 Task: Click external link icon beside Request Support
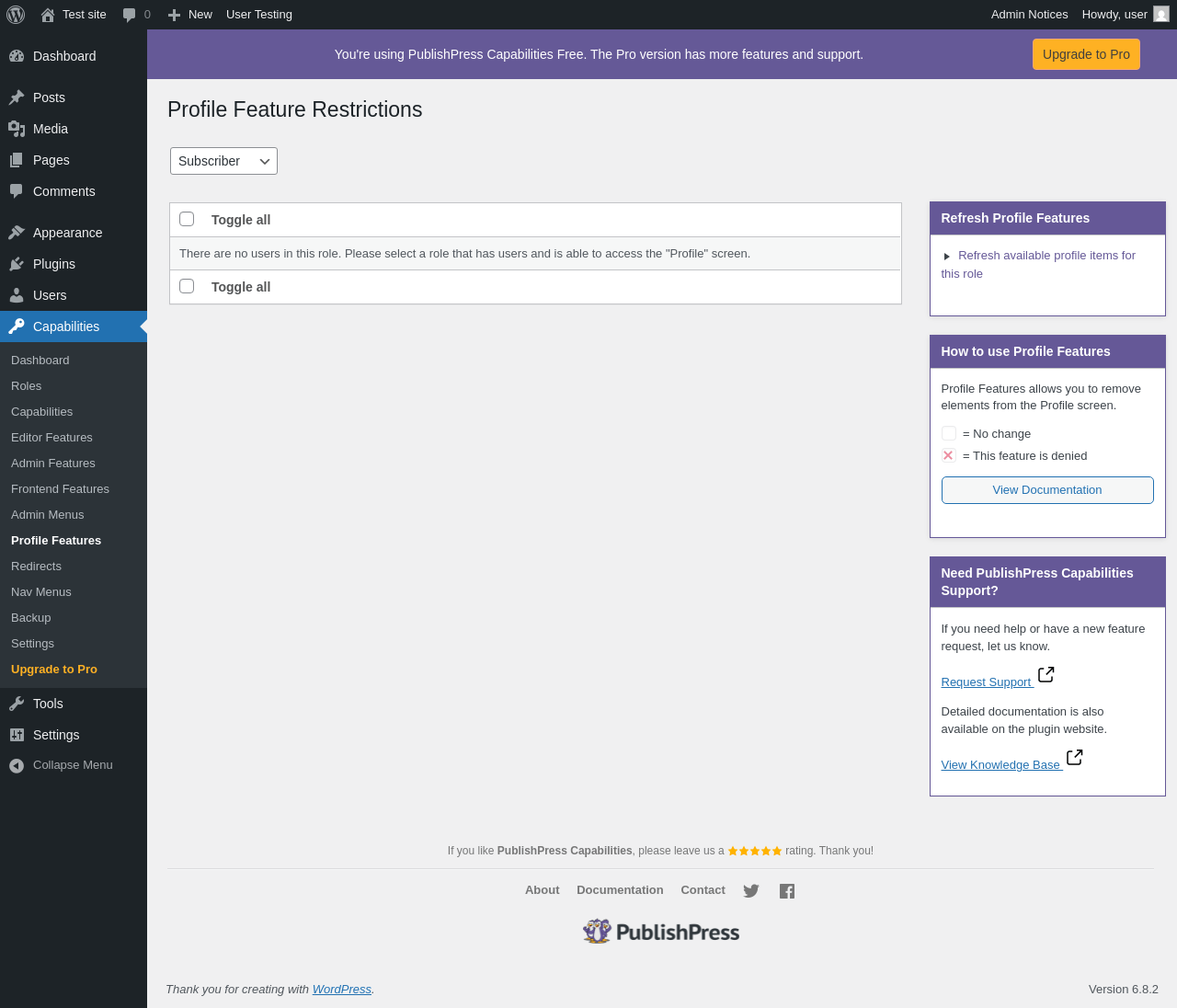(x=1046, y=675)
